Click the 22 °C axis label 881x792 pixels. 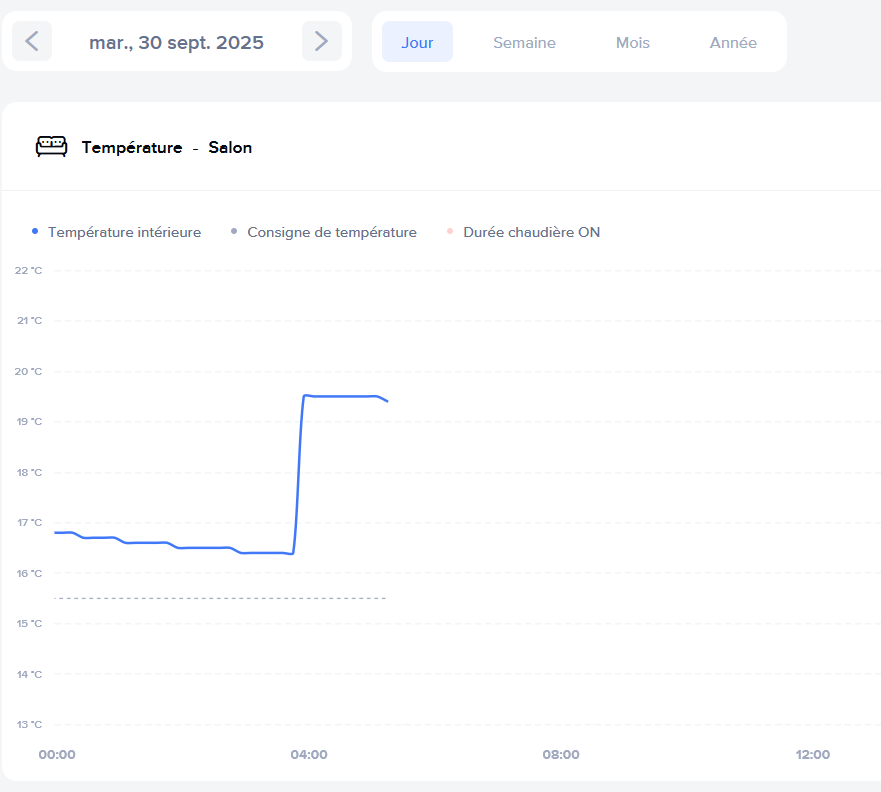pos(29,270)
